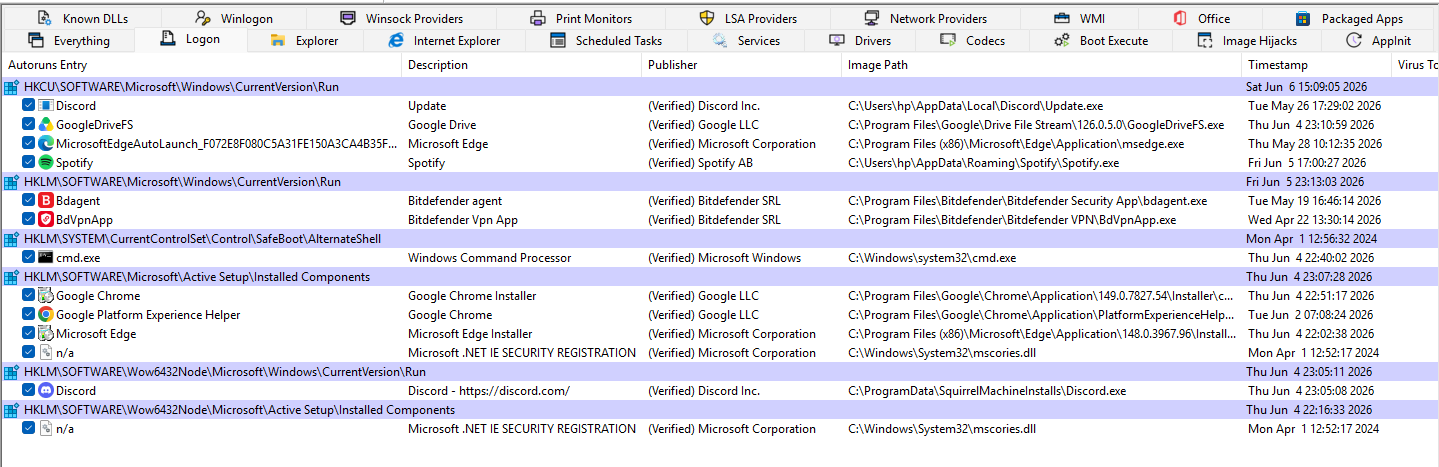
Task: Sort by the Timestamp column header
Action: coord(1316,65)
